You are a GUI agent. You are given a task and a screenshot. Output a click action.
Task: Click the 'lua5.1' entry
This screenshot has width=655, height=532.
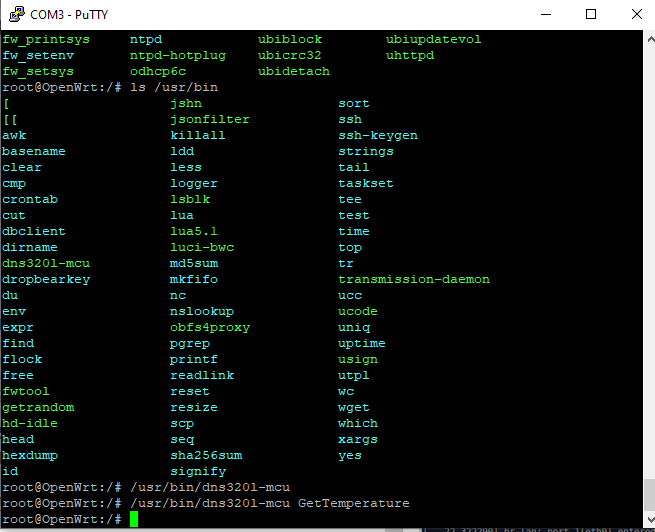tap(194, 231)
